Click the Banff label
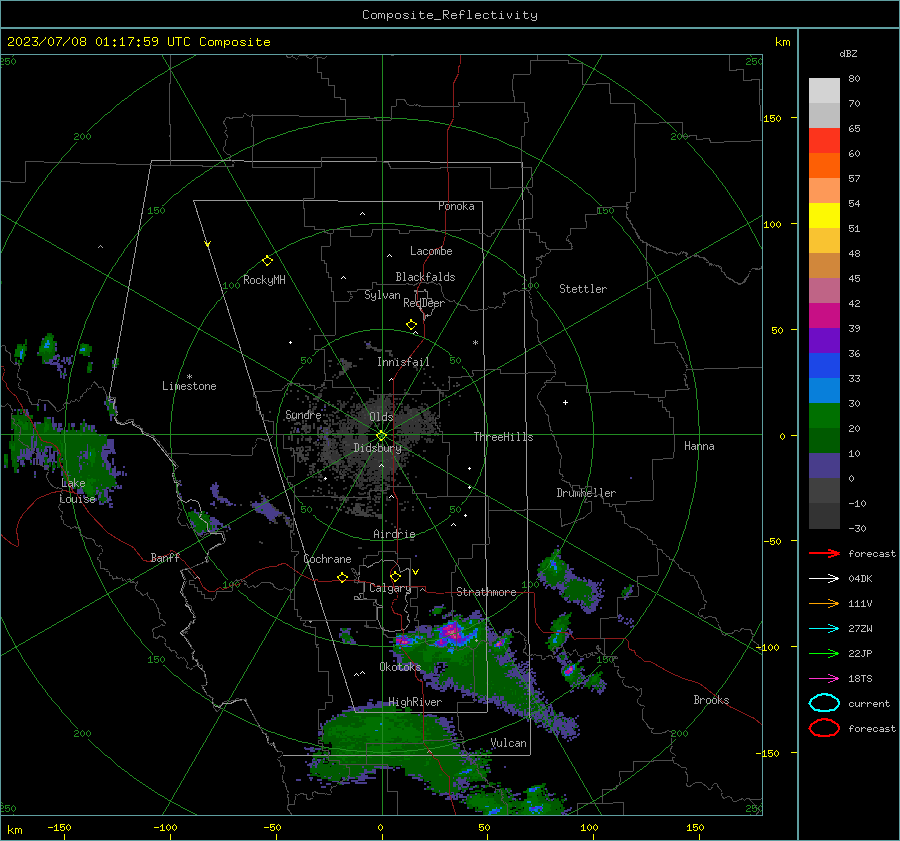Viewport: 900px width, 841px height. [x=165, y=557]
